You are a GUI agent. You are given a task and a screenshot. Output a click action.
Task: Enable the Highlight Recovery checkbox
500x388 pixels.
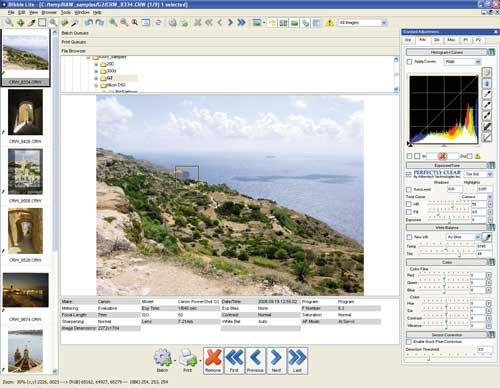409,204
